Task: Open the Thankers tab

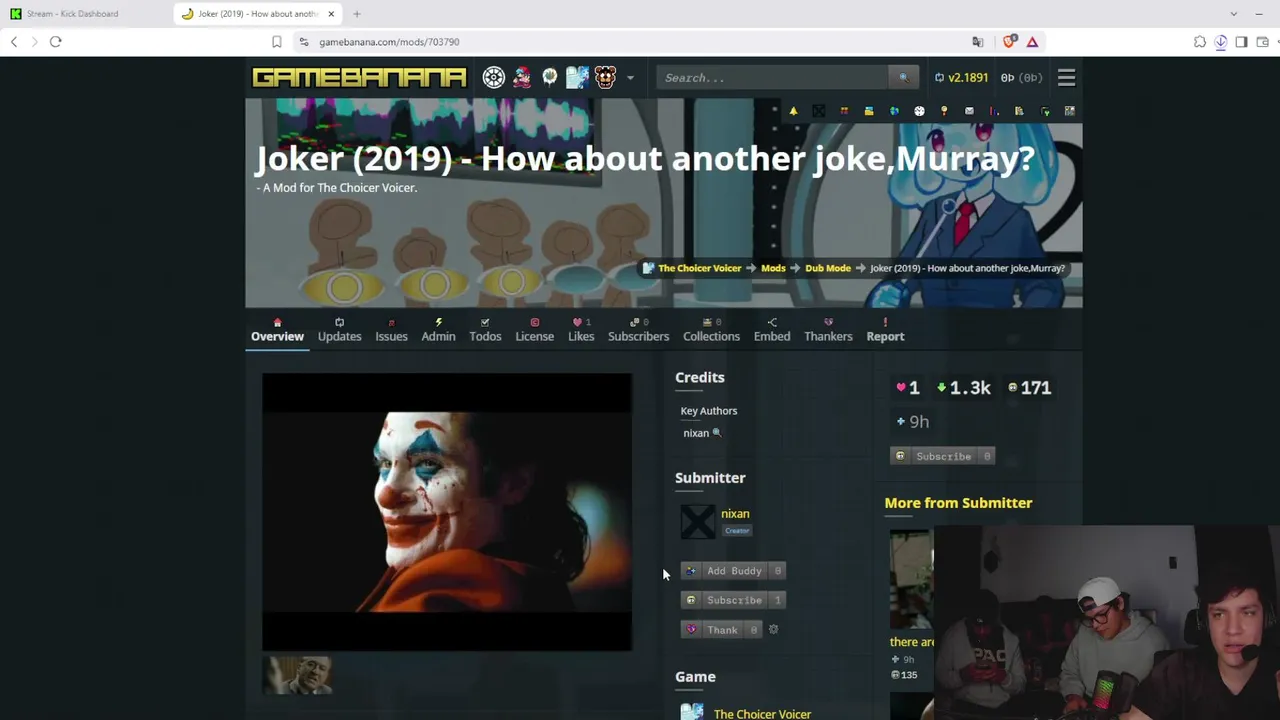Action: (x=828, y=330)
